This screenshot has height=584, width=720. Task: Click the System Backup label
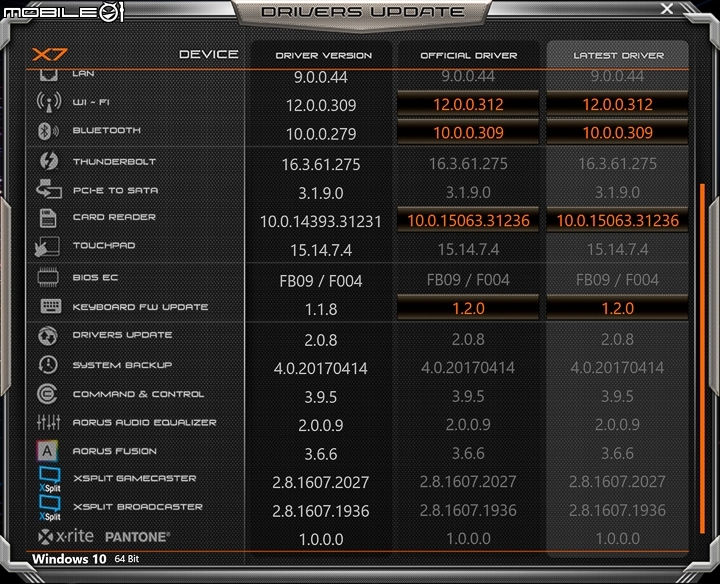(x=122, y=365)
